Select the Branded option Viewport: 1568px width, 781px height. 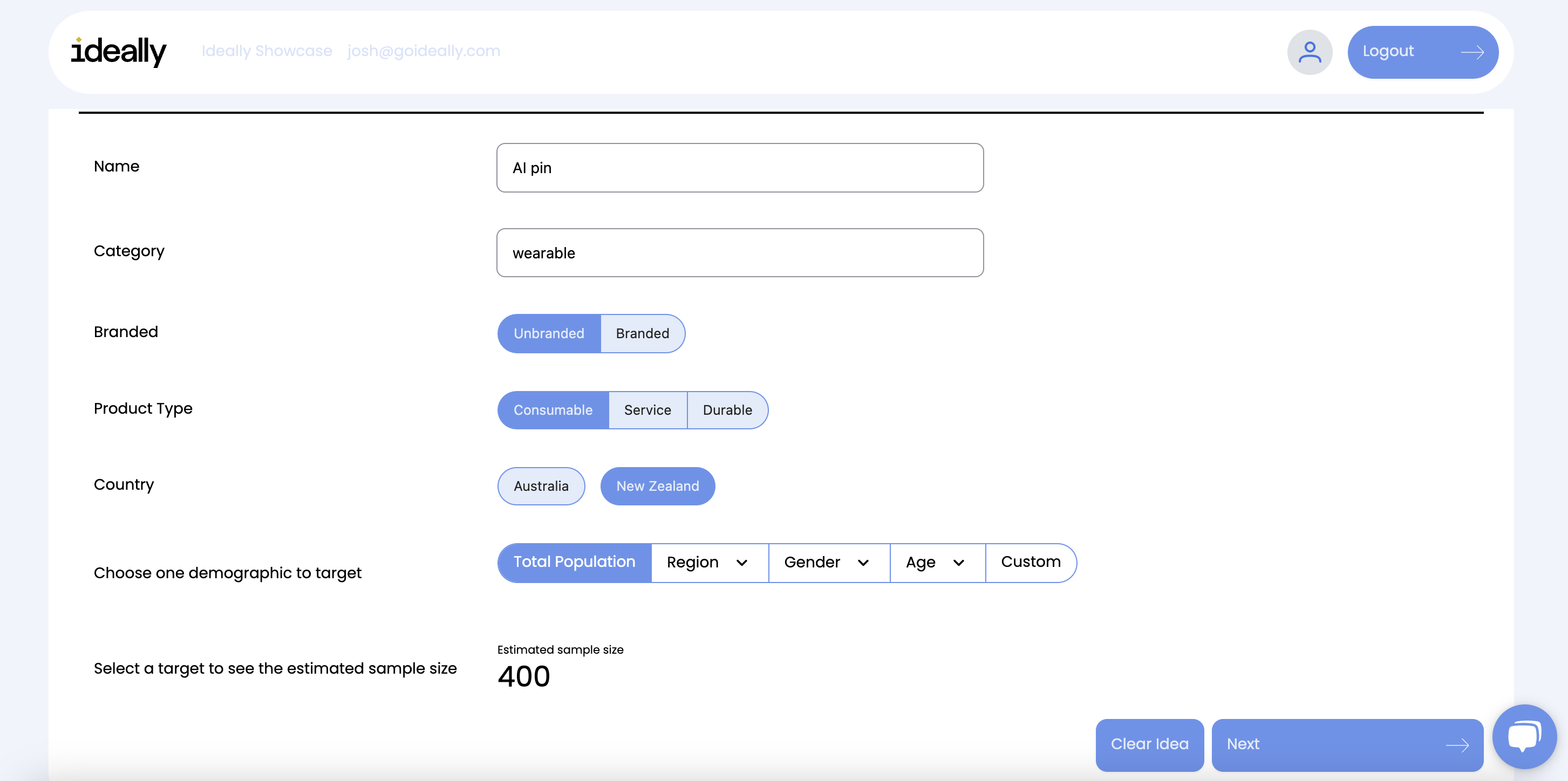tap(642, 333)
